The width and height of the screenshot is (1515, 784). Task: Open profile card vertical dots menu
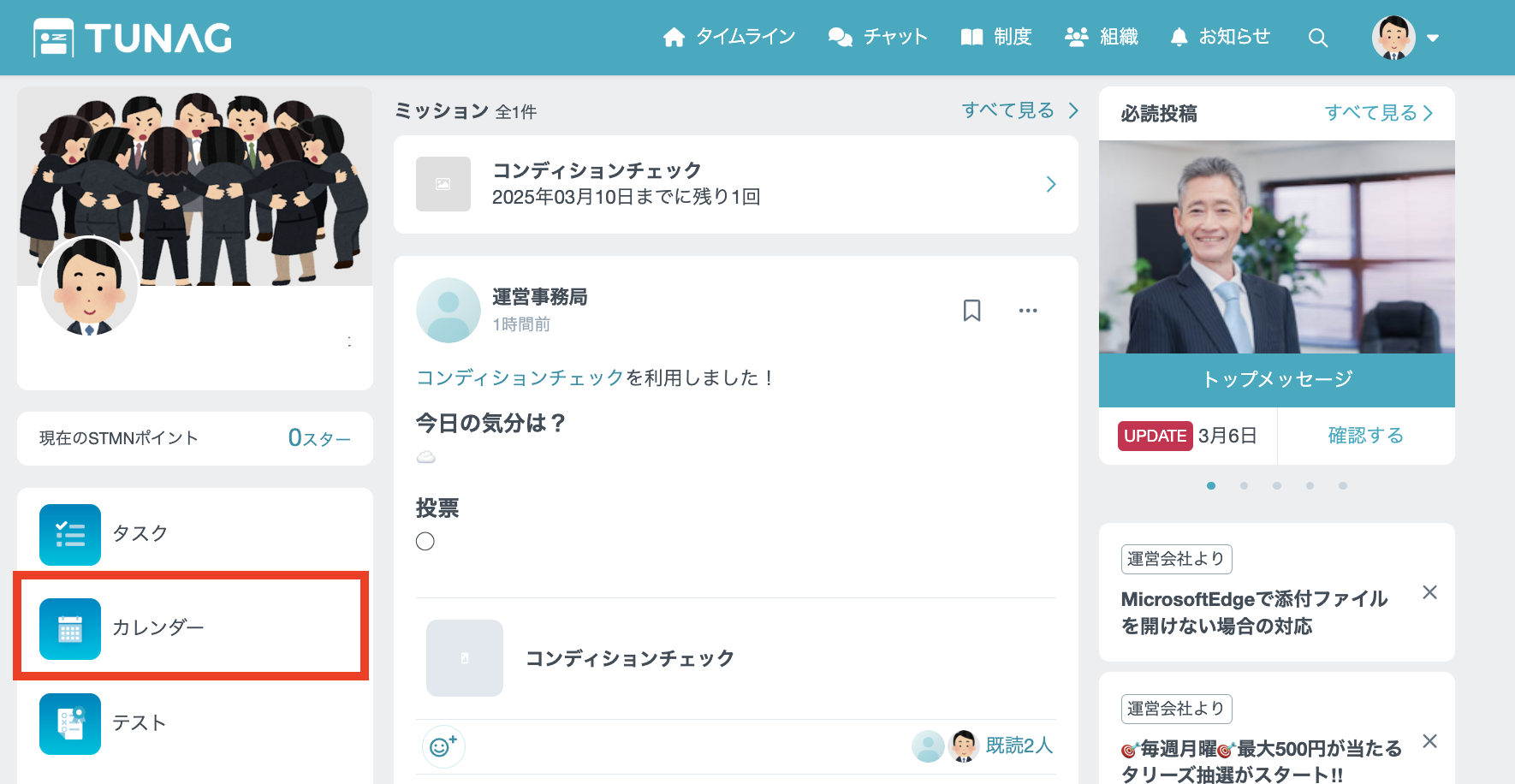click(x=349, y=342)
